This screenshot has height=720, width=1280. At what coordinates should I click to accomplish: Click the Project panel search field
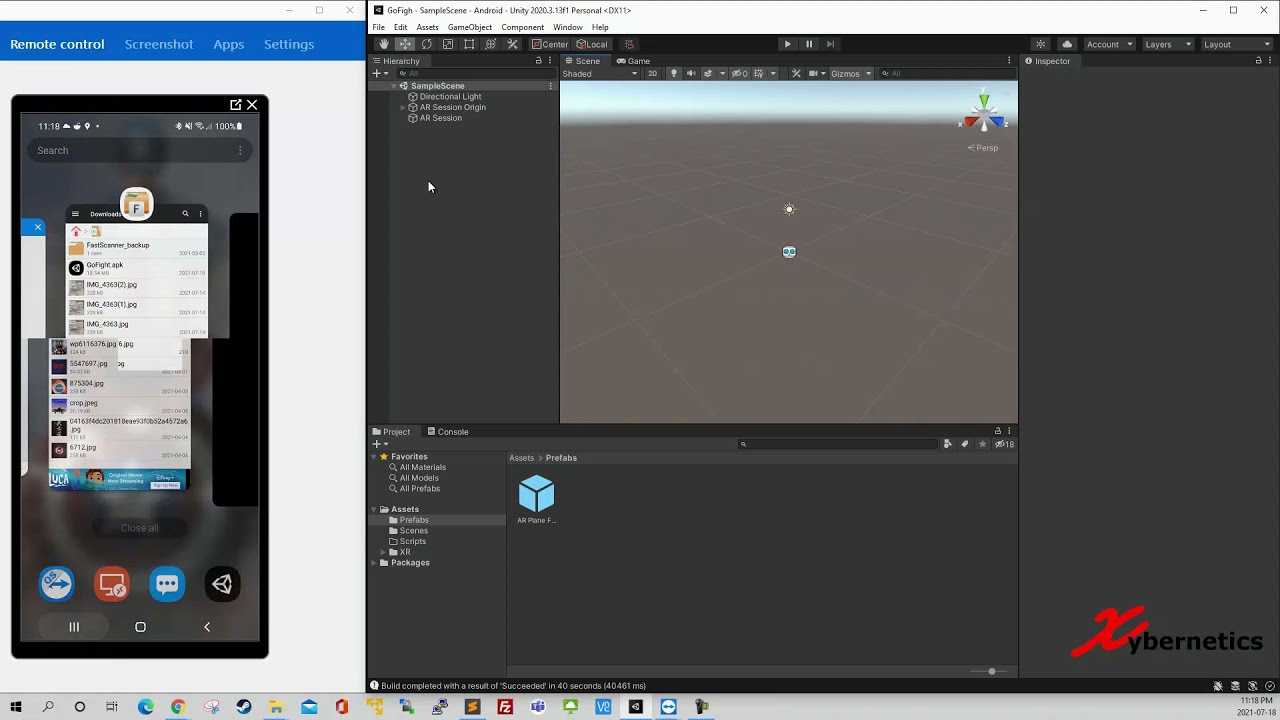coord(838,444)
